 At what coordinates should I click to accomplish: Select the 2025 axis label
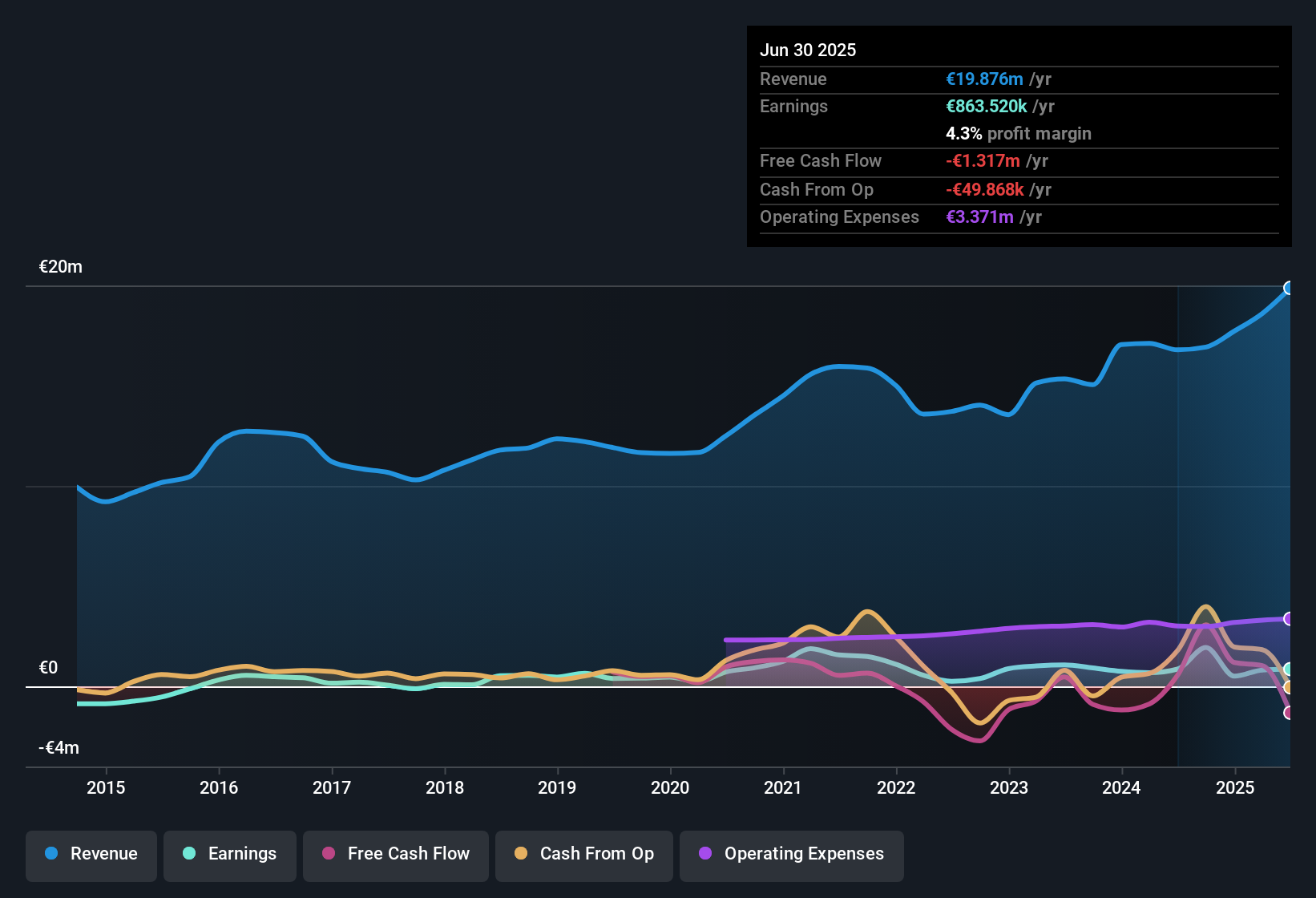1235,788
